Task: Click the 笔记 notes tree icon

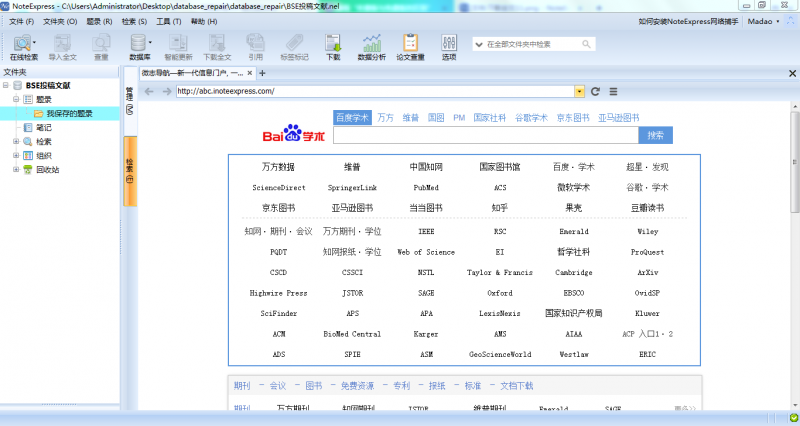Action: (x=28, y=128)
